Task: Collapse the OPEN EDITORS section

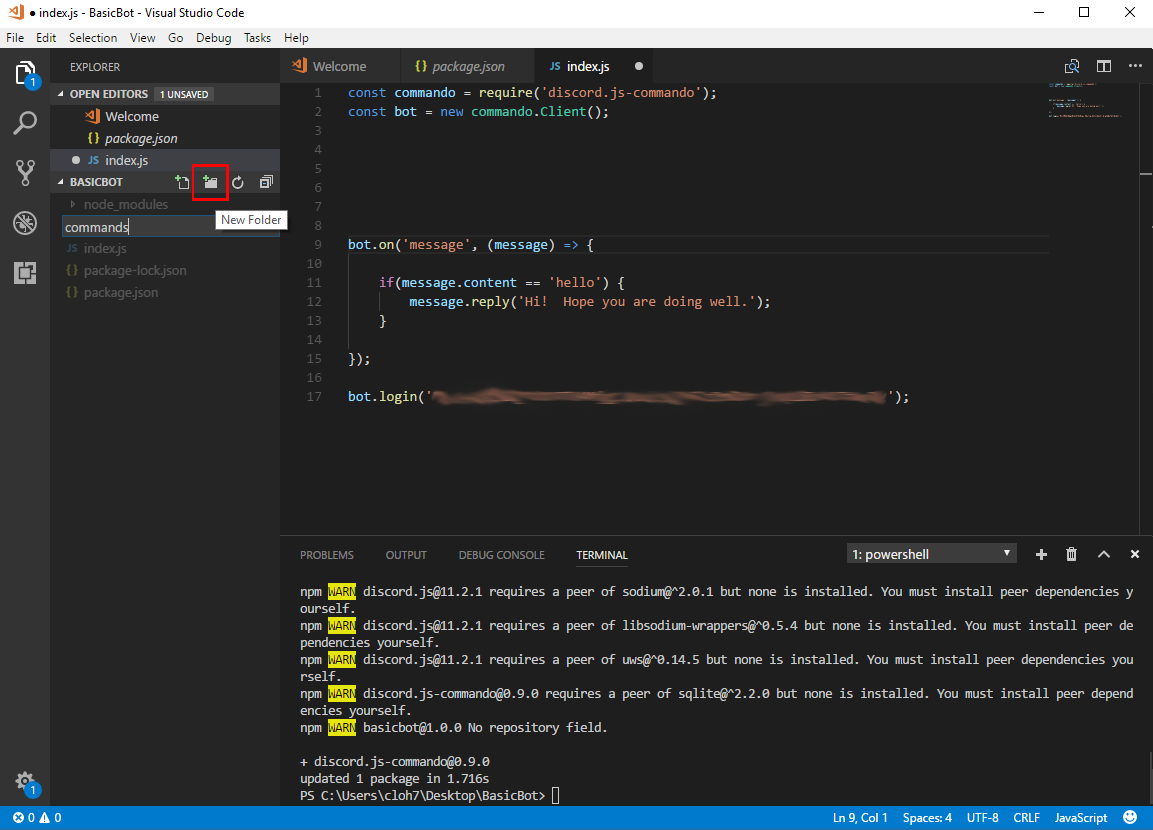Action: (x=61, y=94)
